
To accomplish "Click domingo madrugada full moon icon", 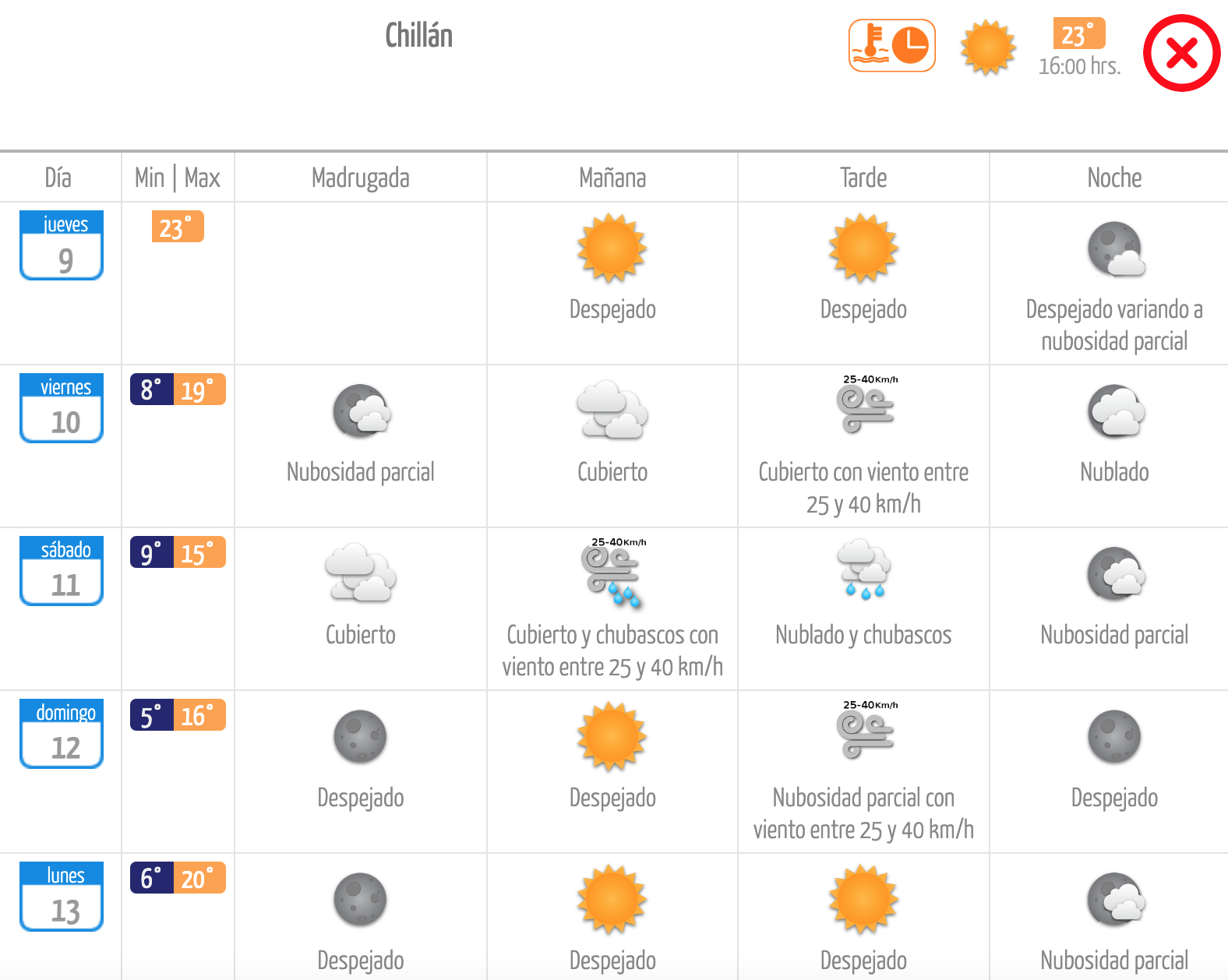I will coord(360,737).
